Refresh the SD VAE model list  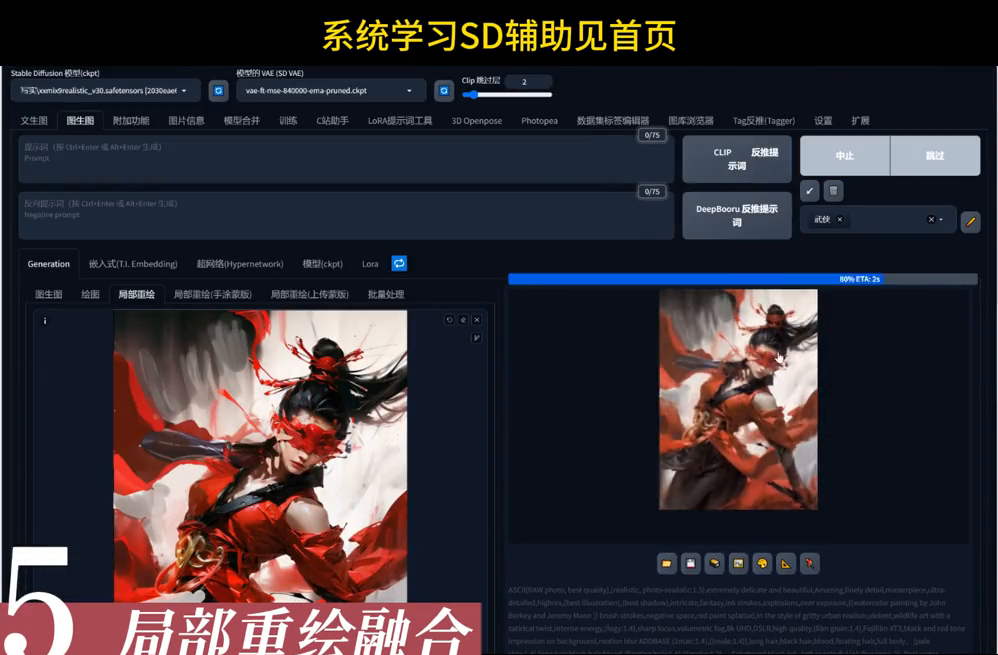444,91
